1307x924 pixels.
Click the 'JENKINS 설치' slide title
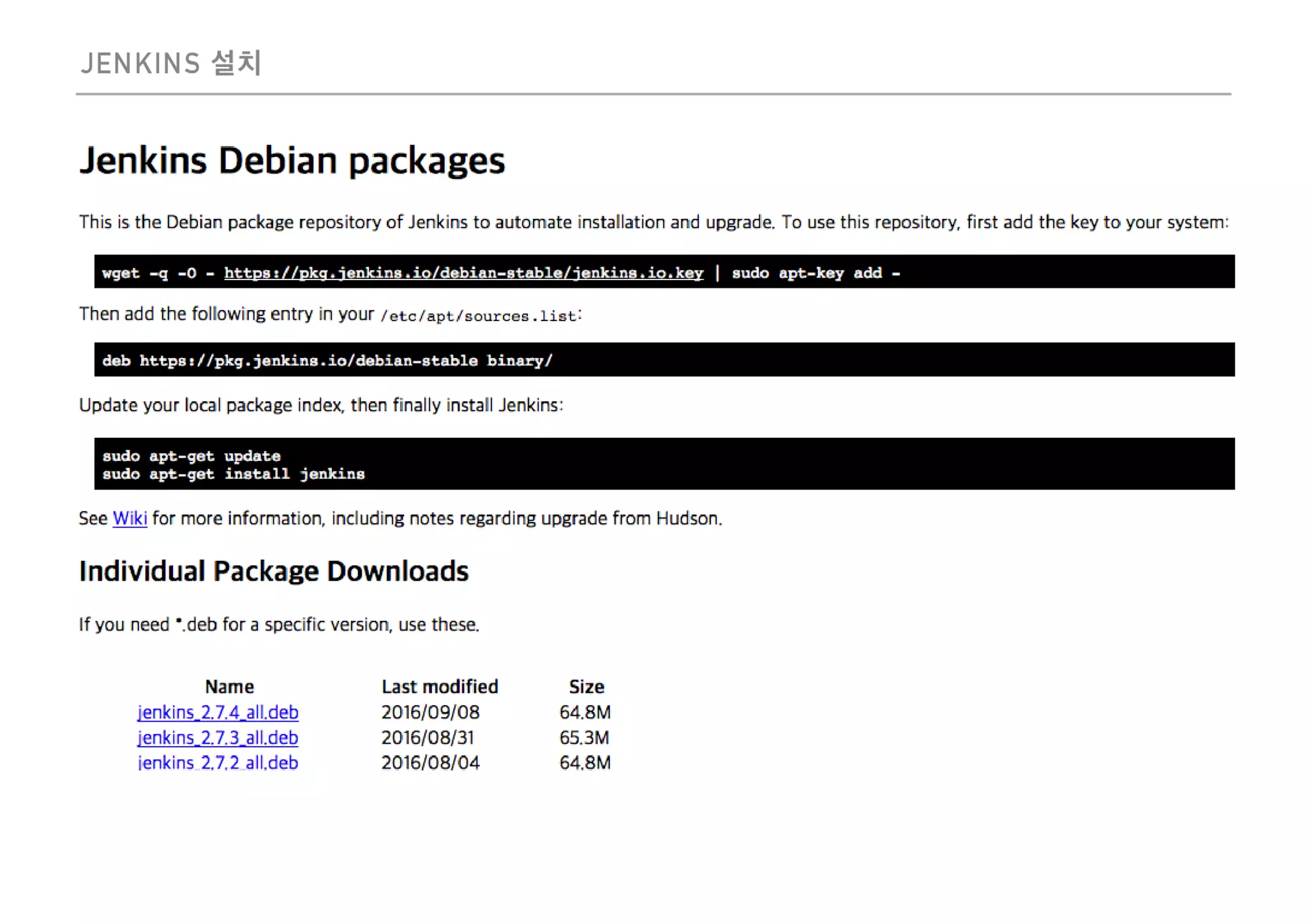click(171, 63)
